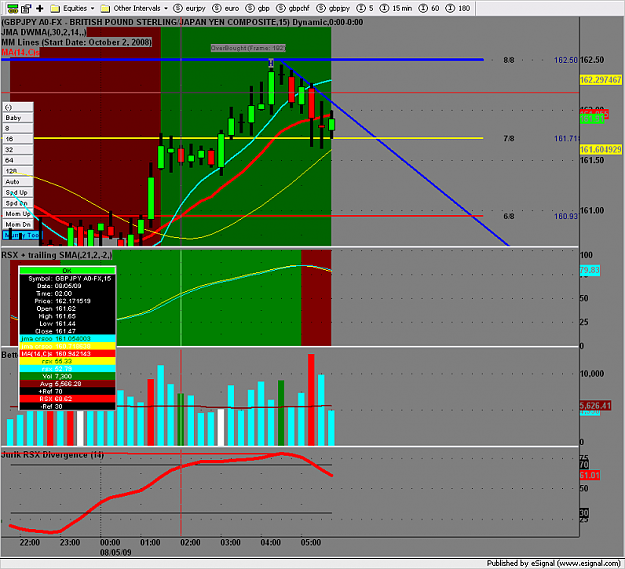Click the OverBought (Frame: 192) label
This screenshot has height=569, width=625.
[248, 48]
